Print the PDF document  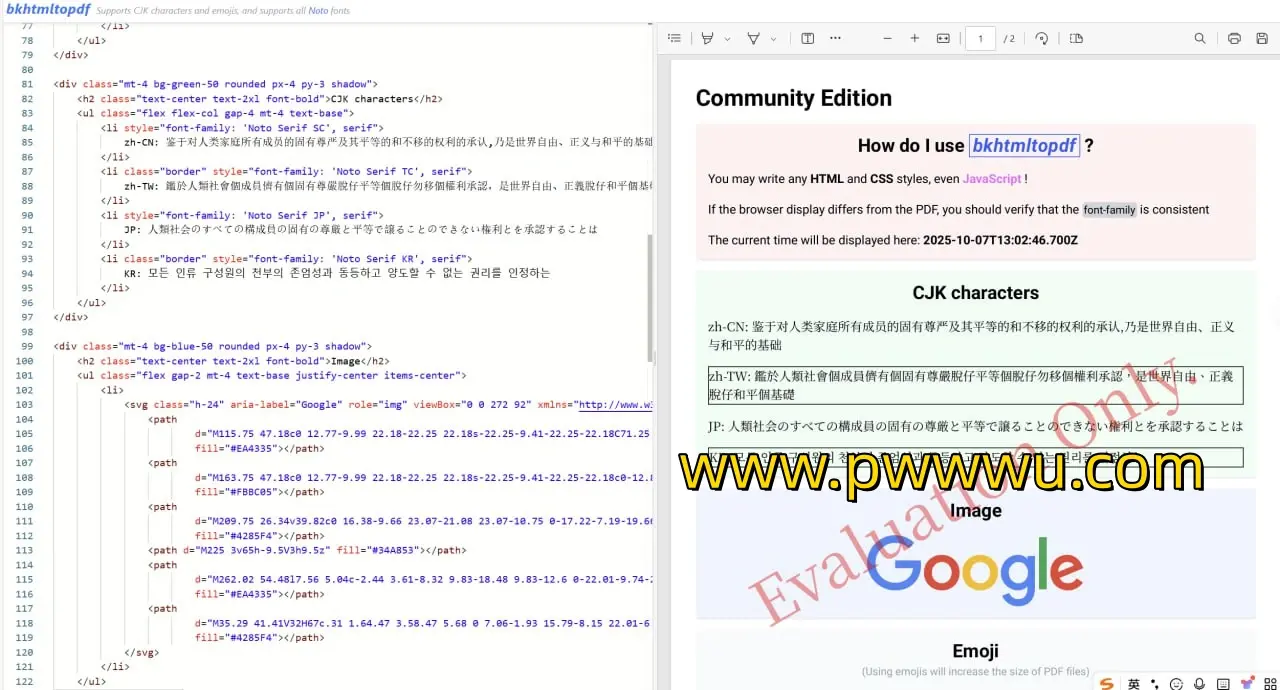1234,38
